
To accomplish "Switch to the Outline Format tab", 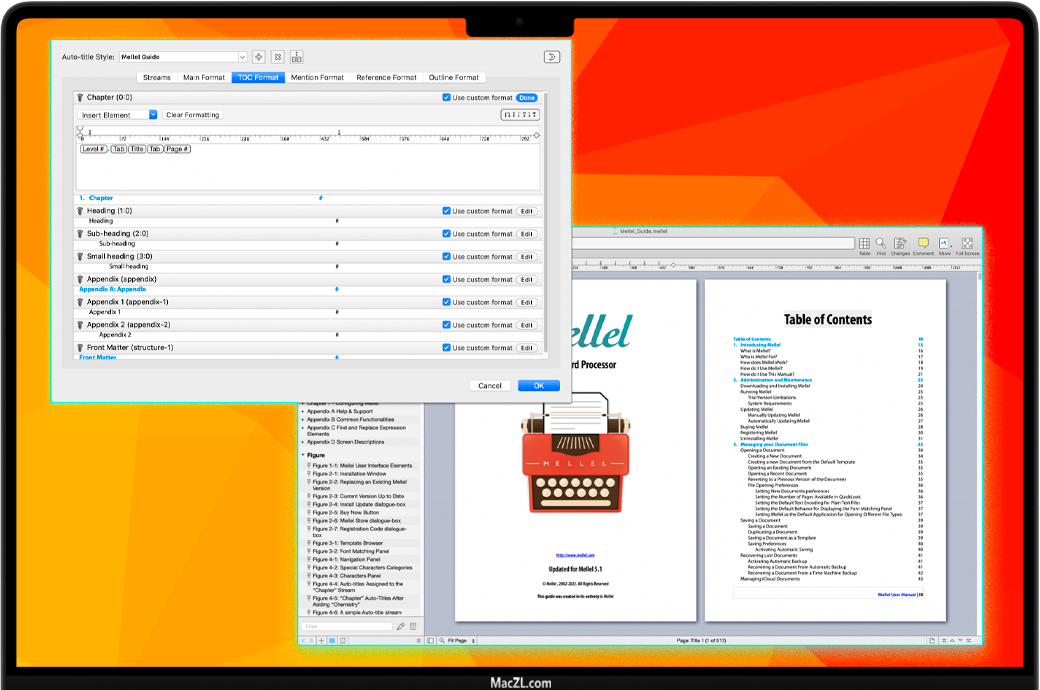I will 454,77.
